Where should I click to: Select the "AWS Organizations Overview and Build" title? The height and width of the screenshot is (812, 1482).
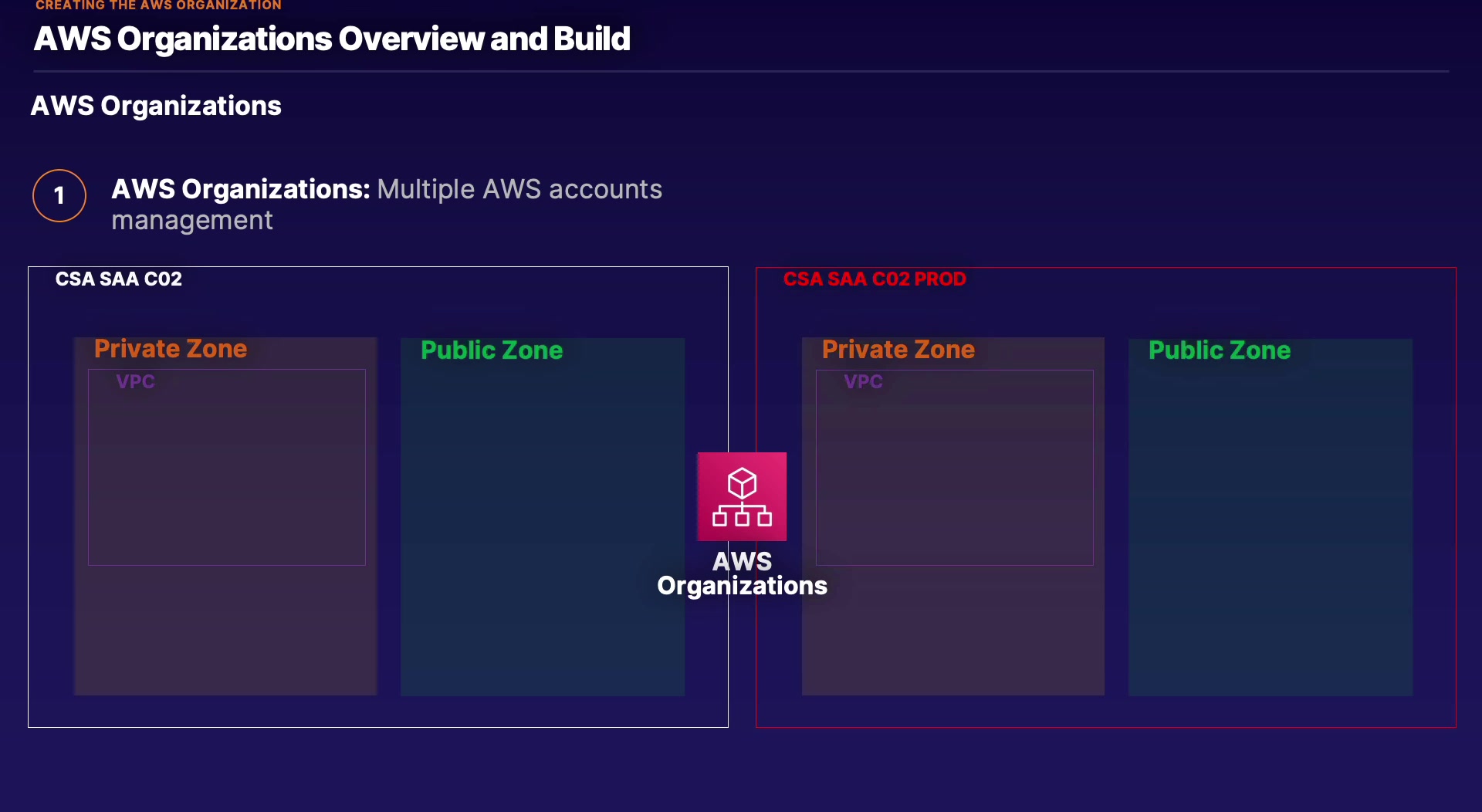(x=332, y=39)
